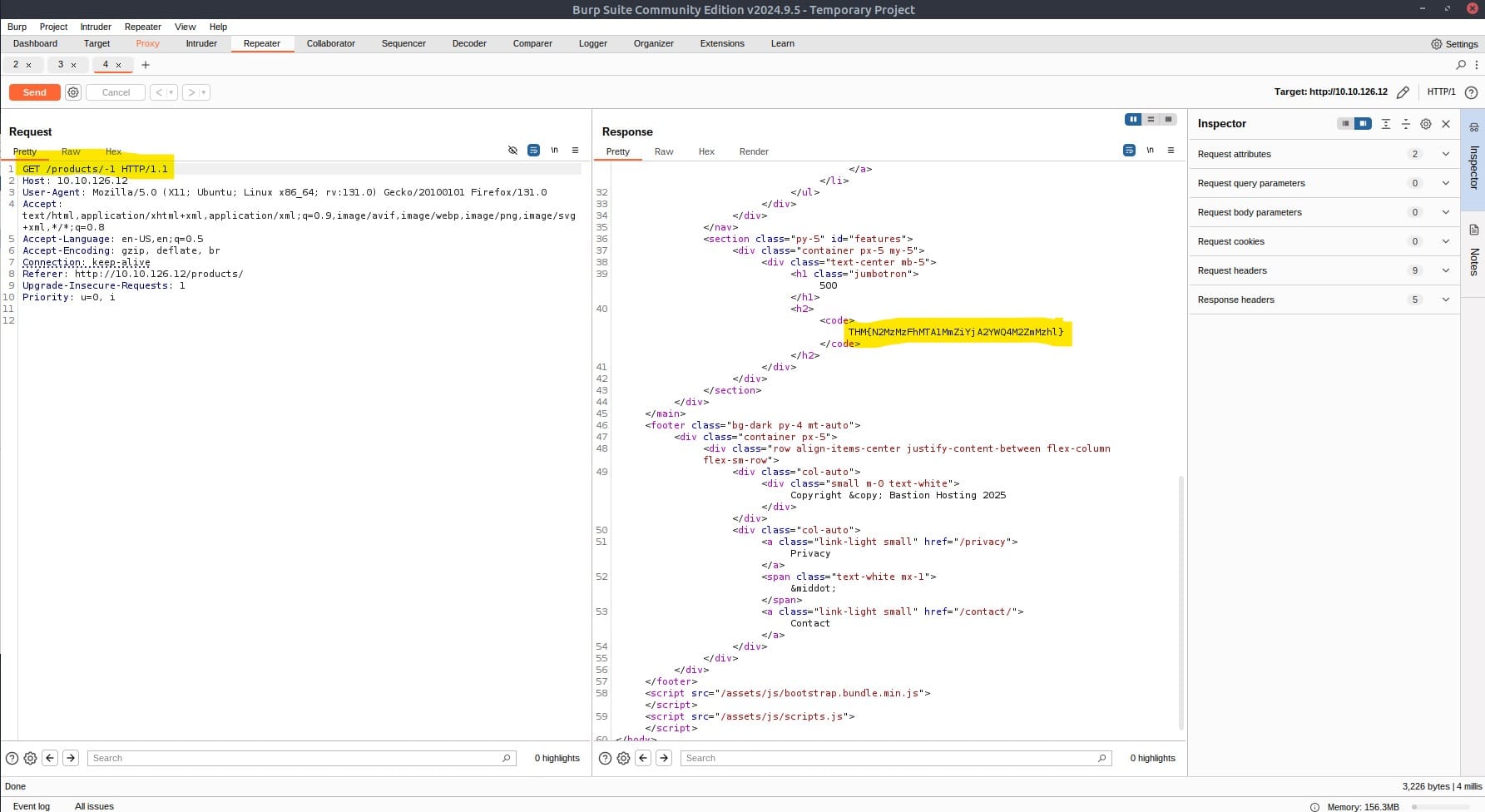Screen dimensions: 1485x812
Task: Expand Response headers section
Action: [1445, 300]
